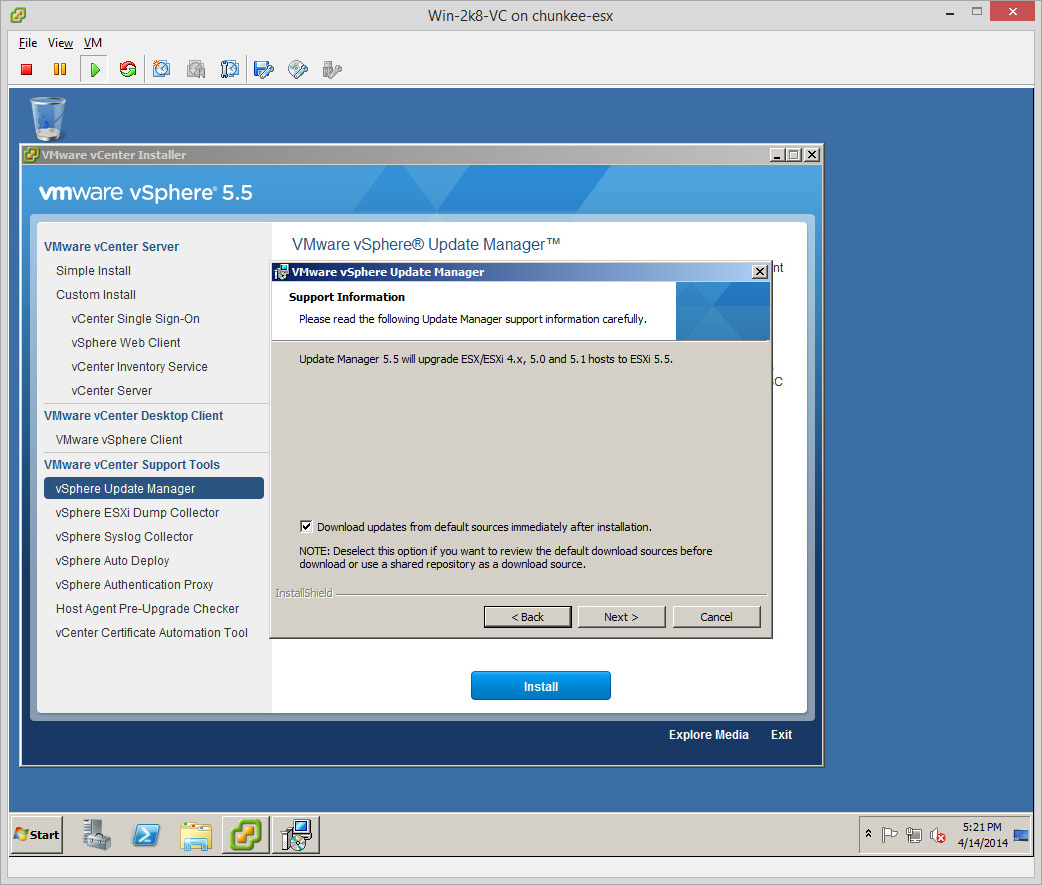Open Snapshot Manager toolbar icon
The height and width of the screenshot is (885, 1042).
pos(229,69)
